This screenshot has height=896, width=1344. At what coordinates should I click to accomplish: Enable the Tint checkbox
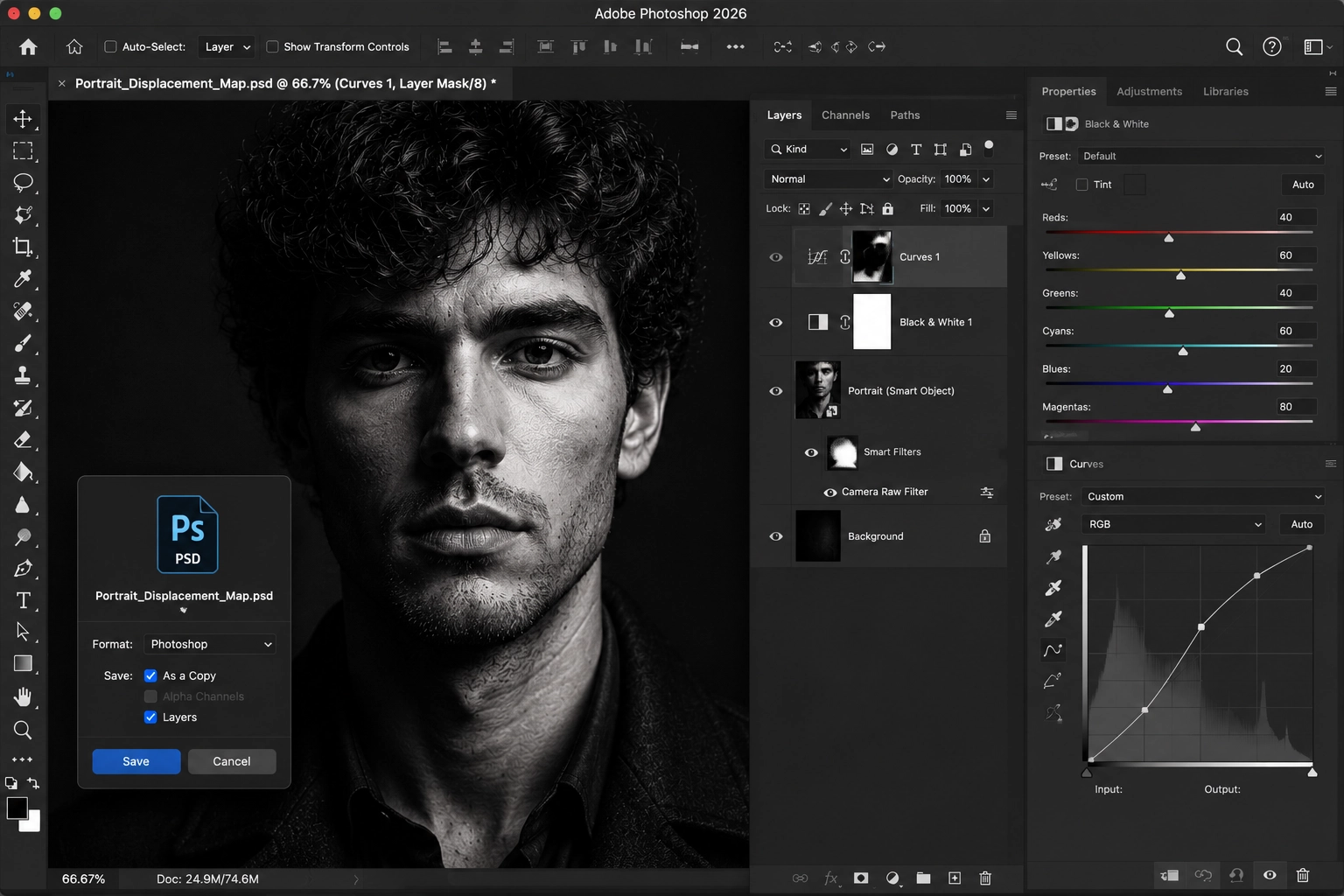[1082, 185]
